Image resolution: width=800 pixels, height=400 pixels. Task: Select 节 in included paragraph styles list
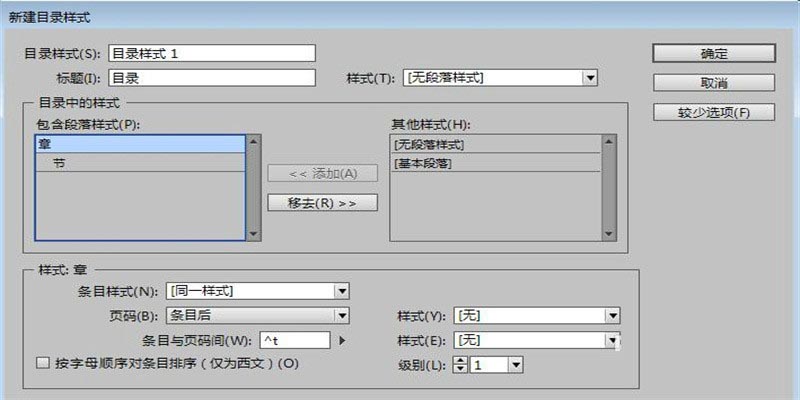pos(140,163)
